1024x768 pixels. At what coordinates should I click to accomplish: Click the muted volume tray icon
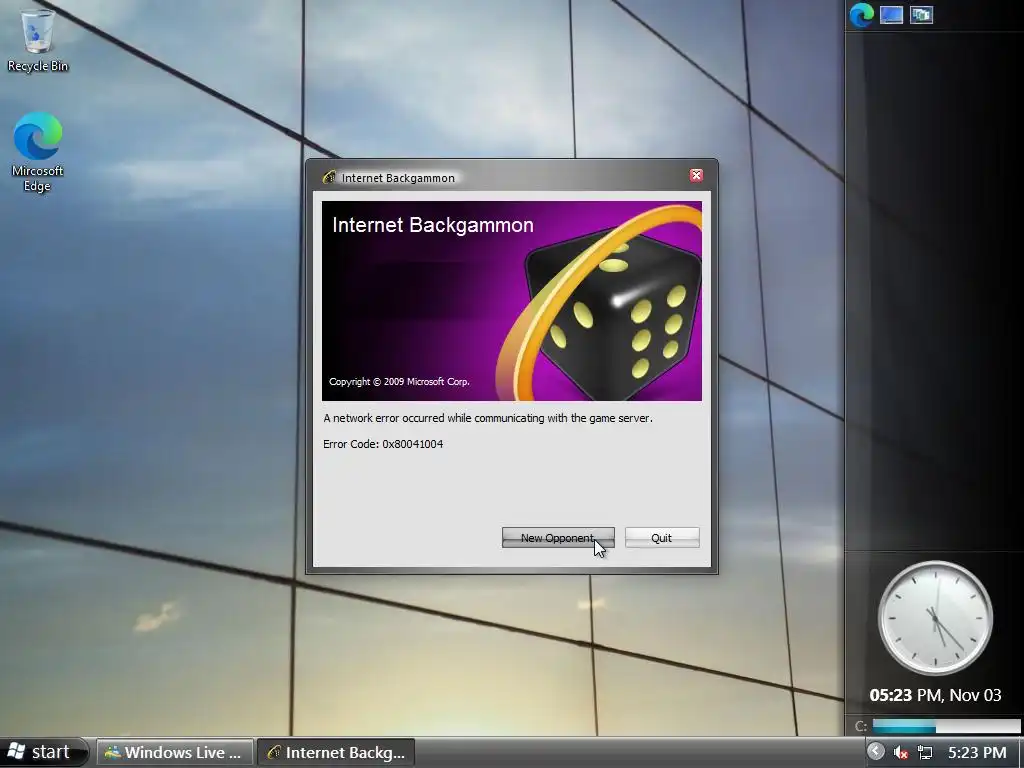901,753
